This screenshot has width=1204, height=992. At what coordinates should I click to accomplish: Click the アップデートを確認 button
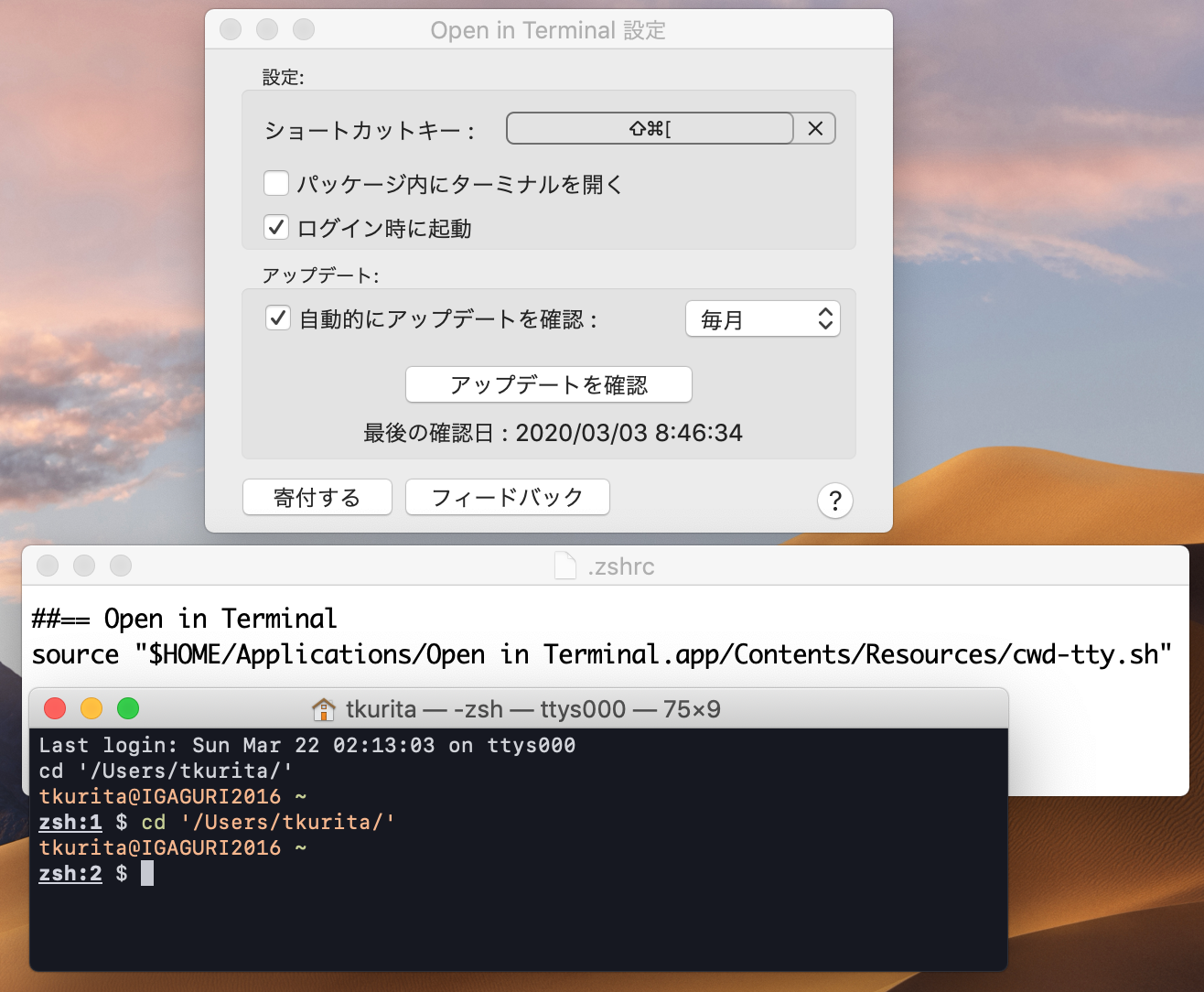pyautogui.click(x=548, y=385)
